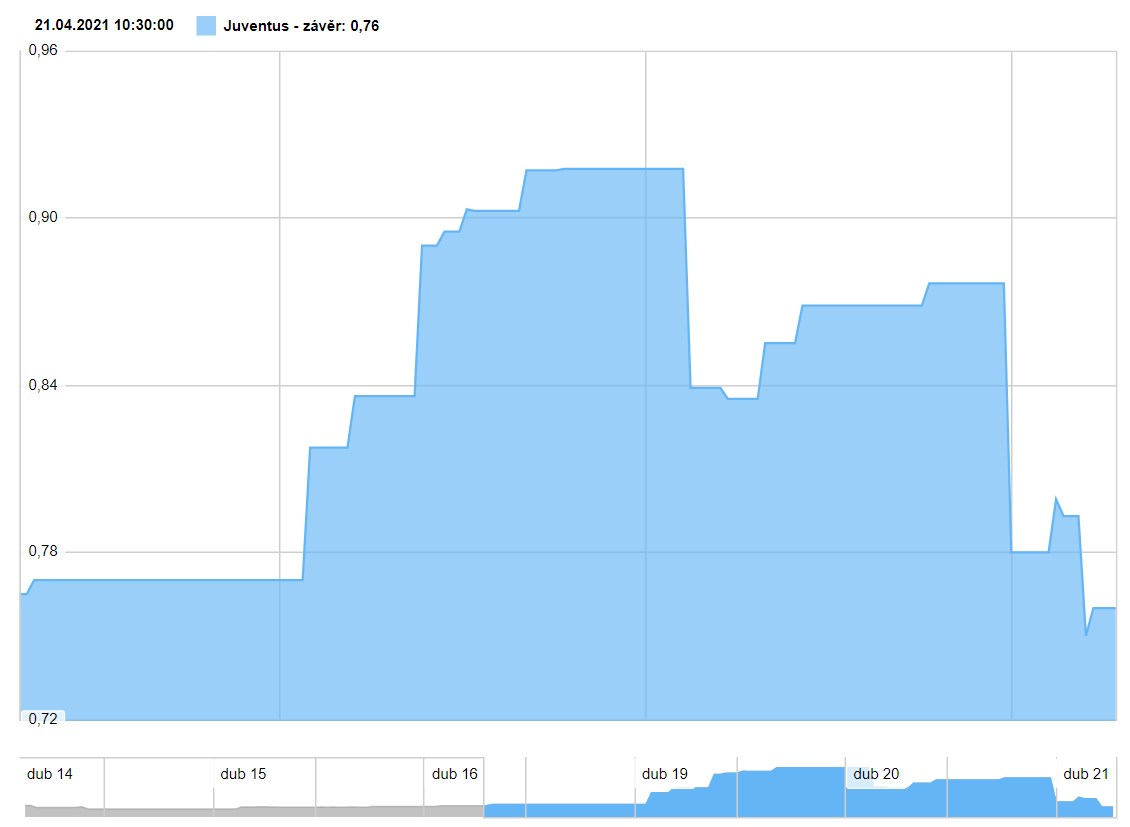Click the 0,96 y-axis label
The width and height of the screenshot is (1130, 827).
(x=43, y=49)
